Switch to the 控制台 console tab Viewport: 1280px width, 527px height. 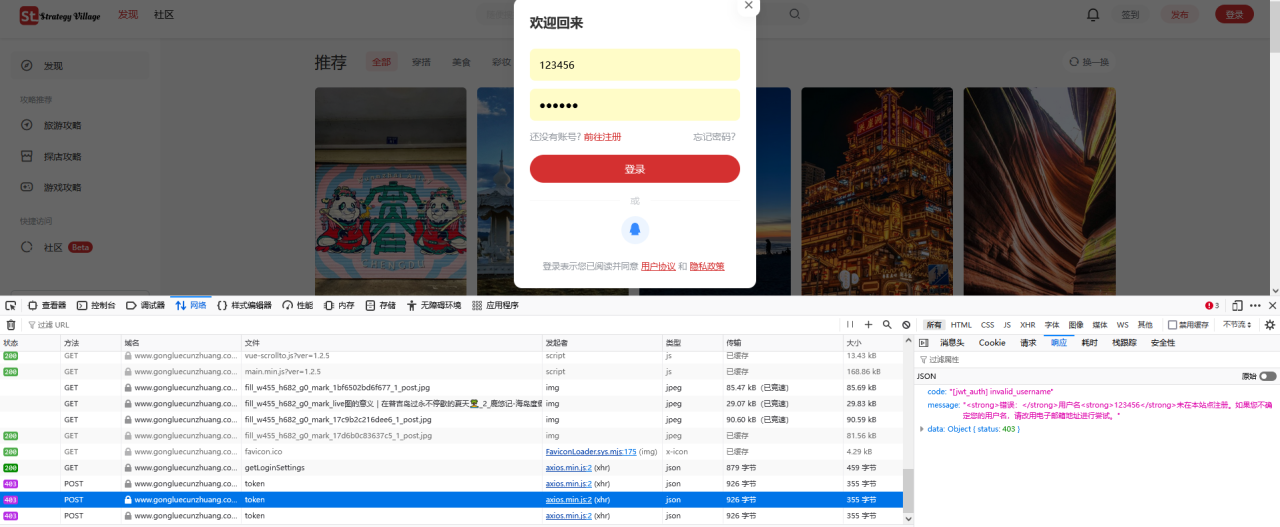tap(97, 305)
